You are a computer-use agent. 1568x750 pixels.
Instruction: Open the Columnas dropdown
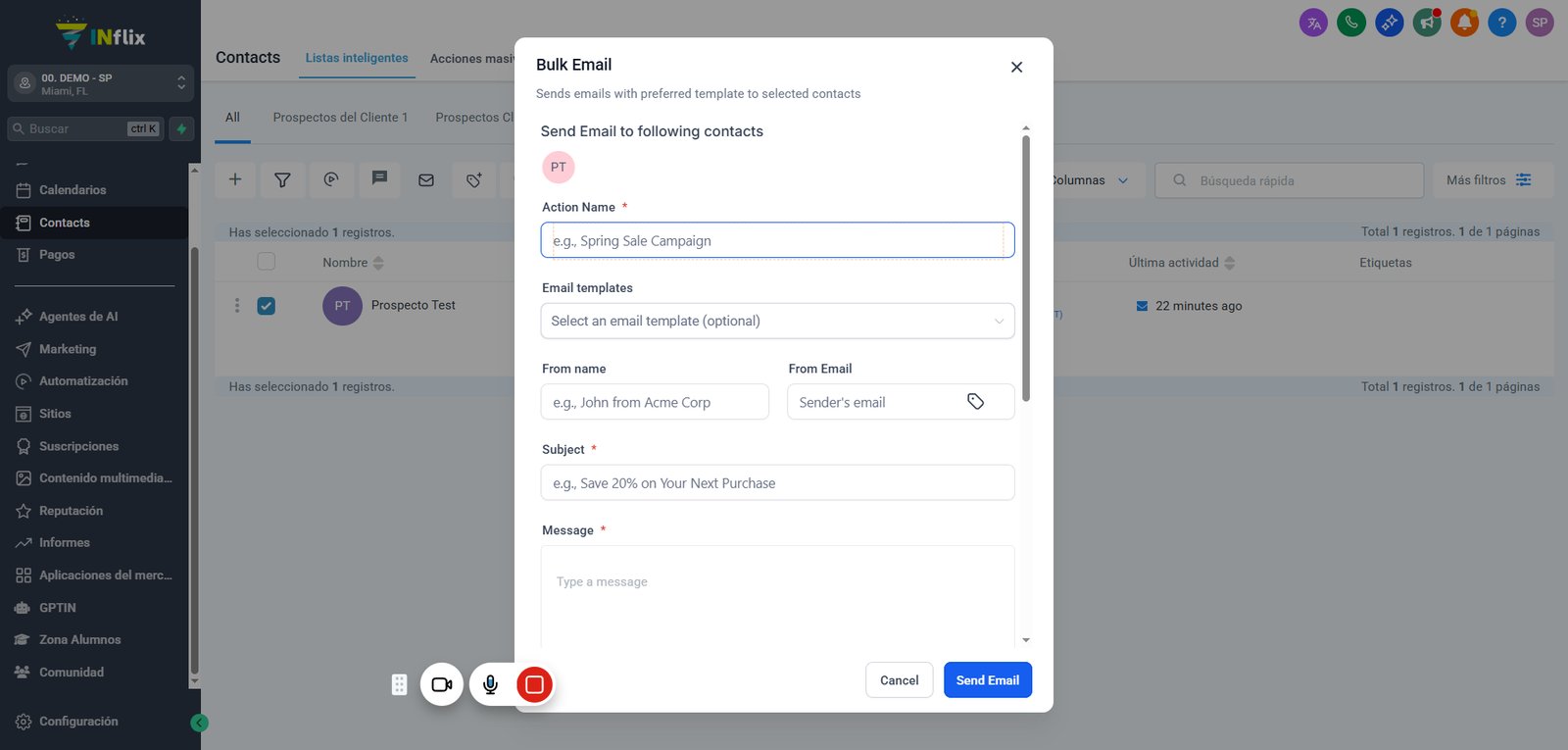click(1090, 180)
